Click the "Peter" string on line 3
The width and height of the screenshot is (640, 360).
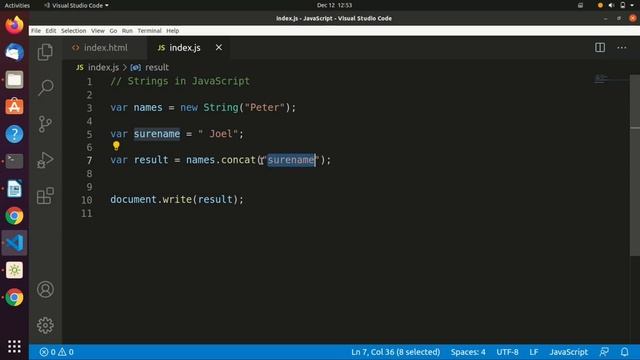click(x=264, y=108)
